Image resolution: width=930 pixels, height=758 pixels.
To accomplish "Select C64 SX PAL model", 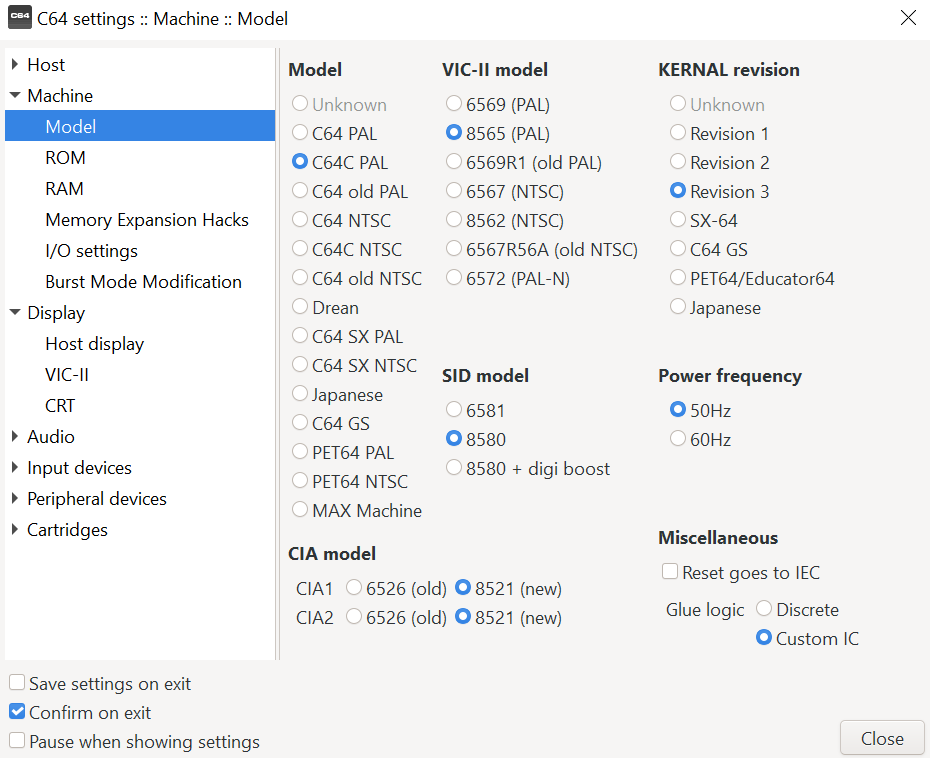I will tap(347, 336).
